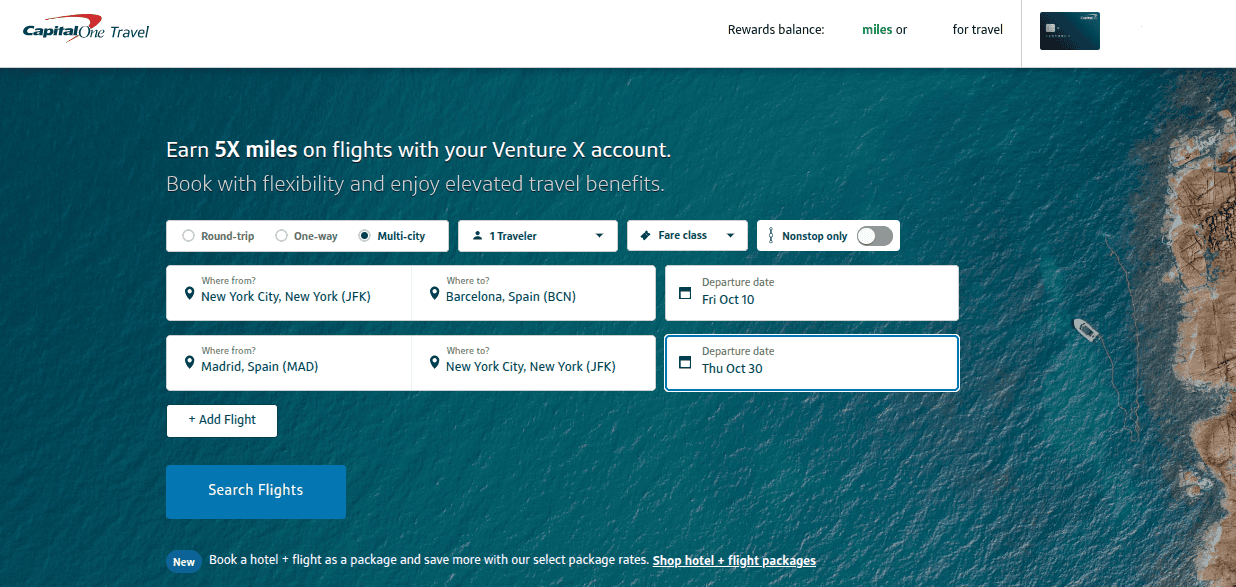Click the seat icon inside the Fare class selector
Image resolution: width=1236 pixels, height=587 pixels.
coord(646,235)
